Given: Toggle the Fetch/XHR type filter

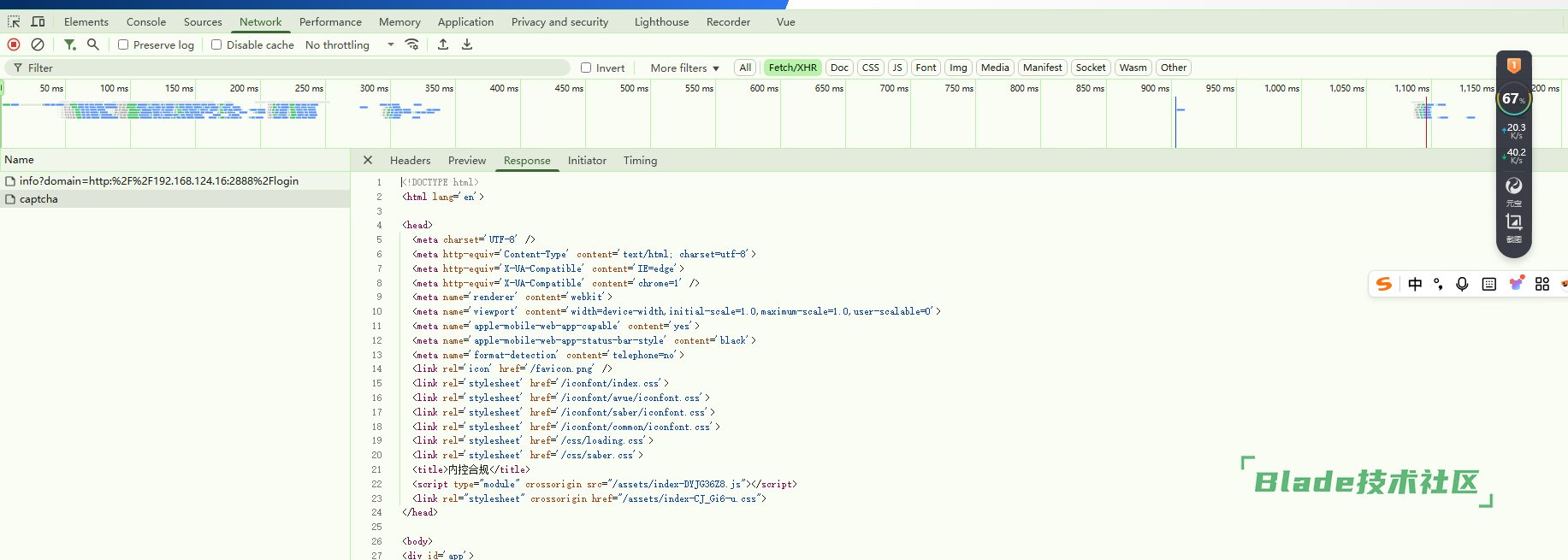Looking at the screenshot, I should click(792, 68).
